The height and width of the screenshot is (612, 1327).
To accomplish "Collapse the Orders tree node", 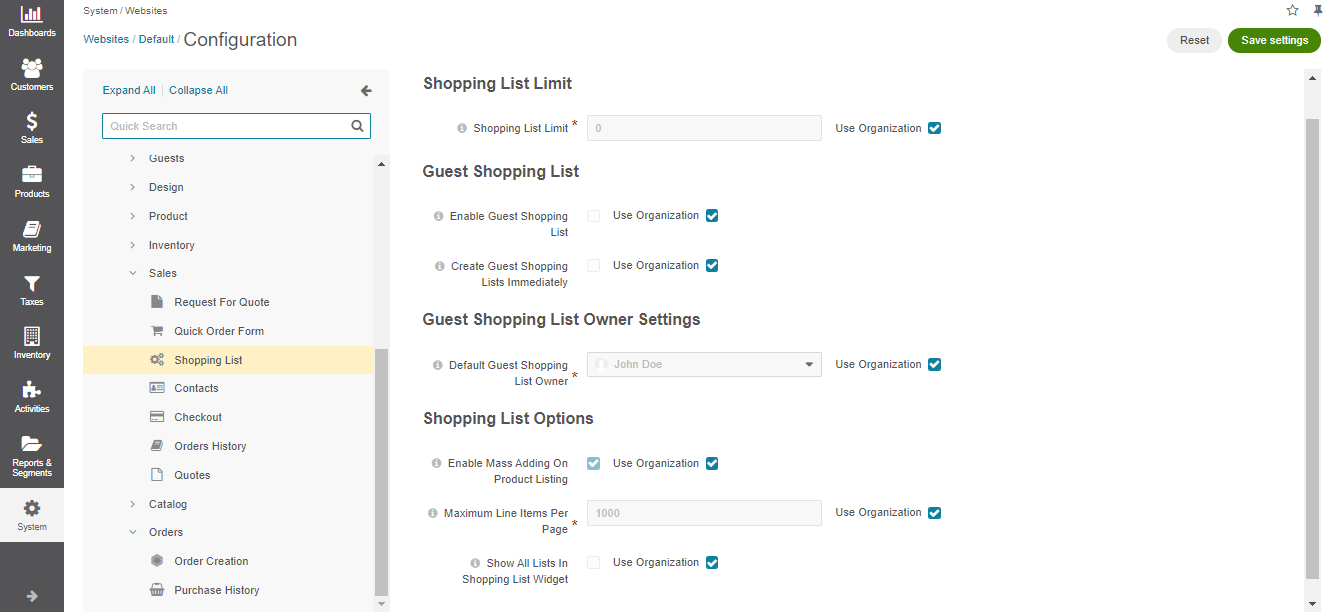I will [133, 532].
